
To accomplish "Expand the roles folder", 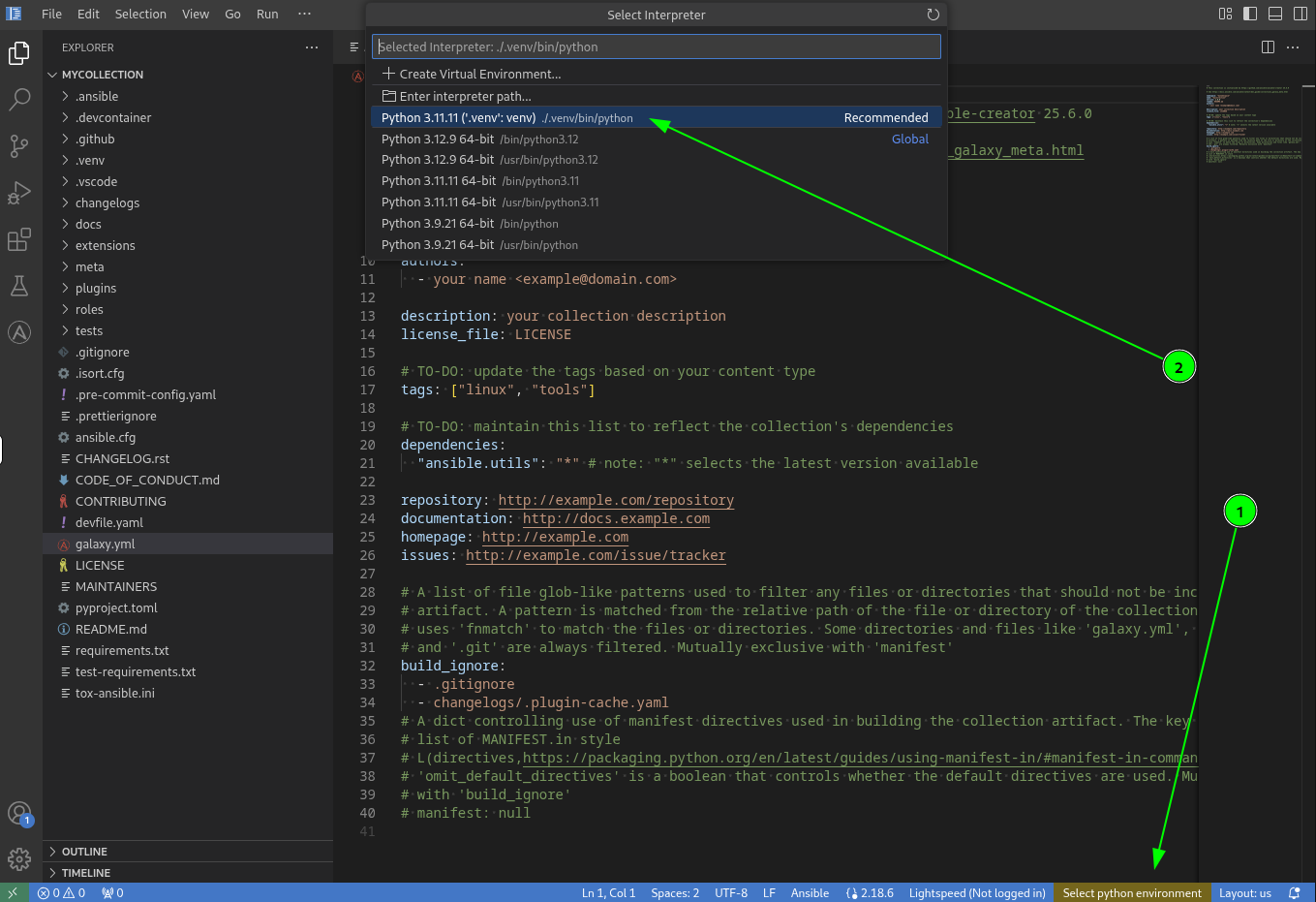I will click(x=188, y=309).
